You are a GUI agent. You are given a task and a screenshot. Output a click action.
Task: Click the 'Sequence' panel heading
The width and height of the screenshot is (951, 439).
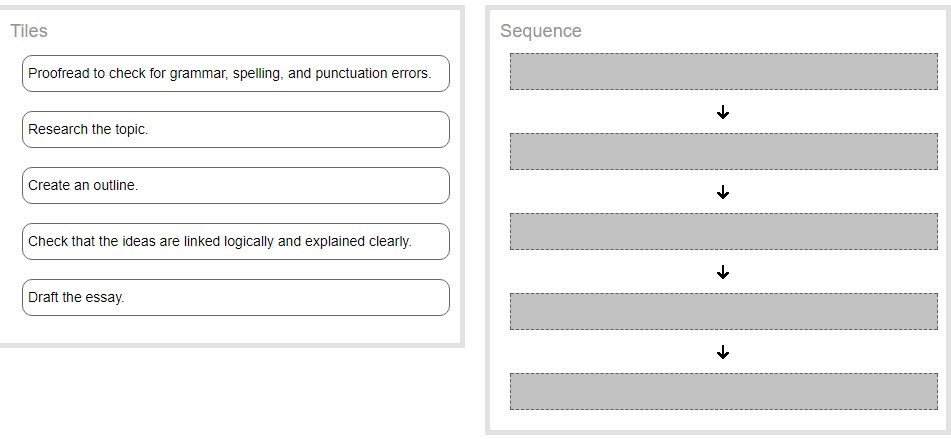click(540, 31)
